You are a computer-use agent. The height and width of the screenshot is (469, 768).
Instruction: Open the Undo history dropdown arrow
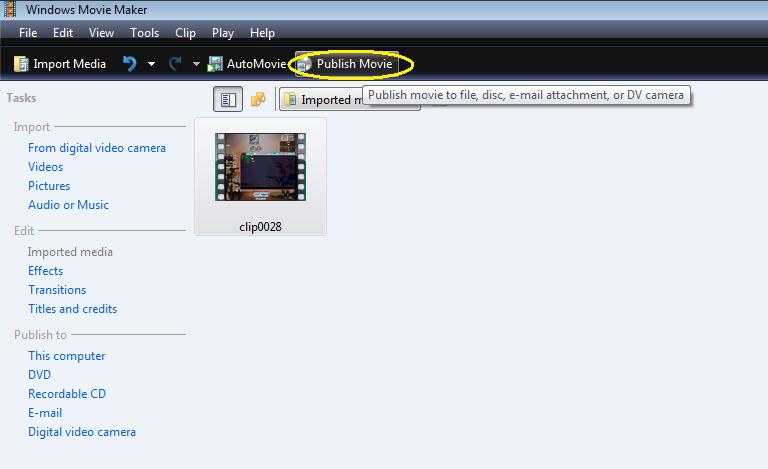[152, 64]
